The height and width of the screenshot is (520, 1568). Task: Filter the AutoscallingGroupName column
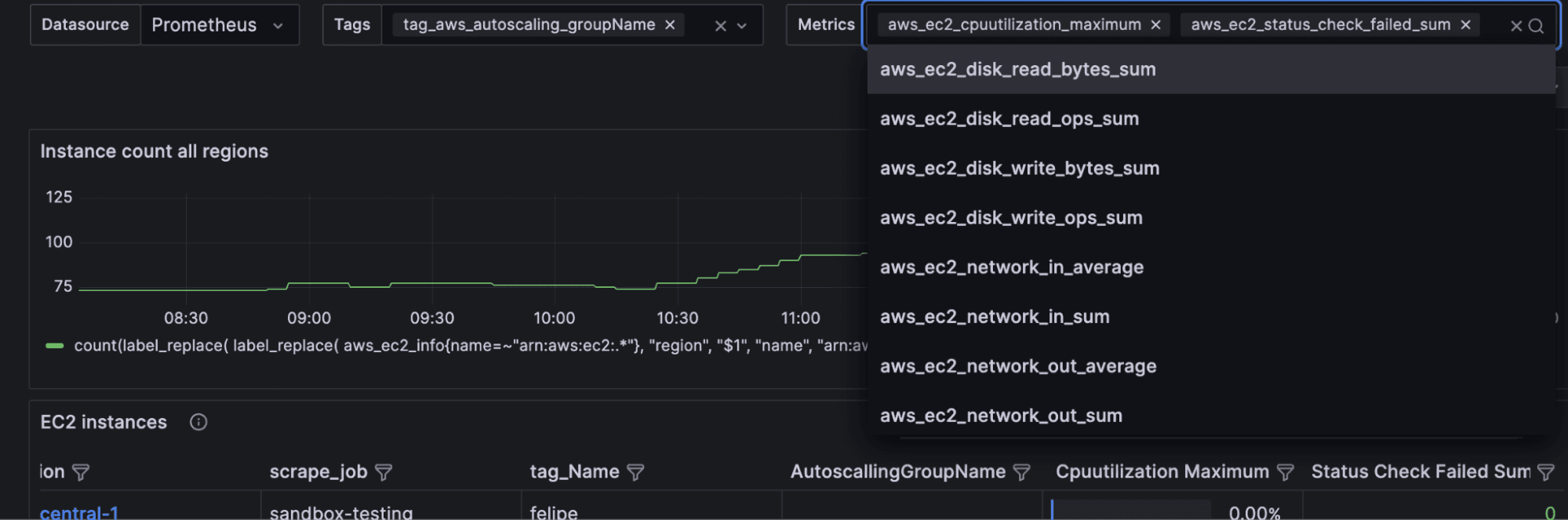1021,472
